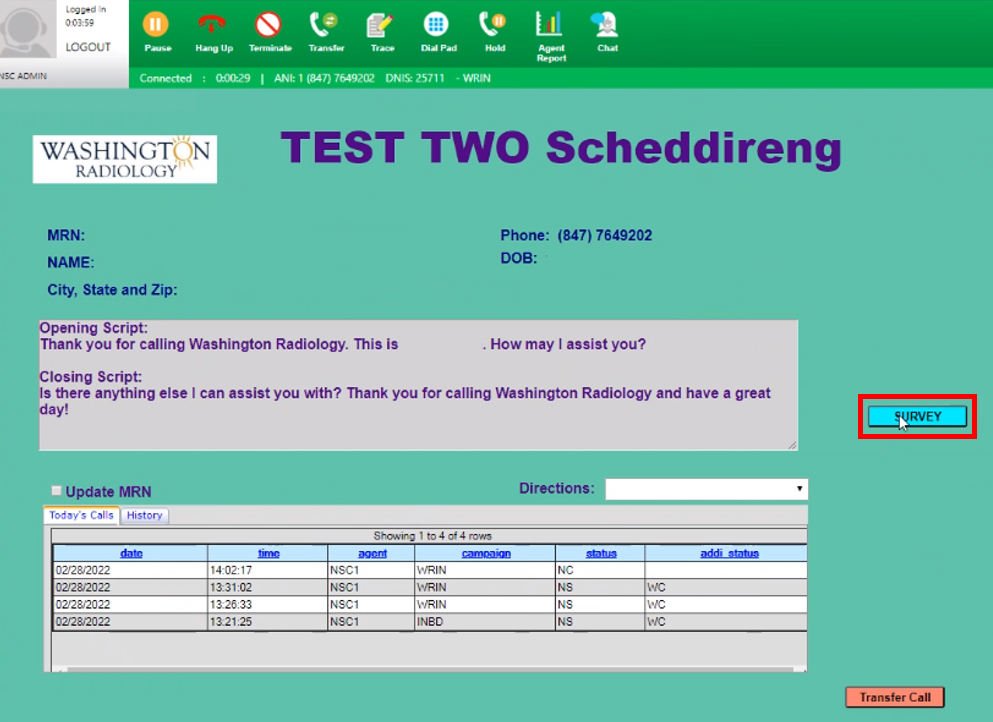Click inside the script text area

418,385
